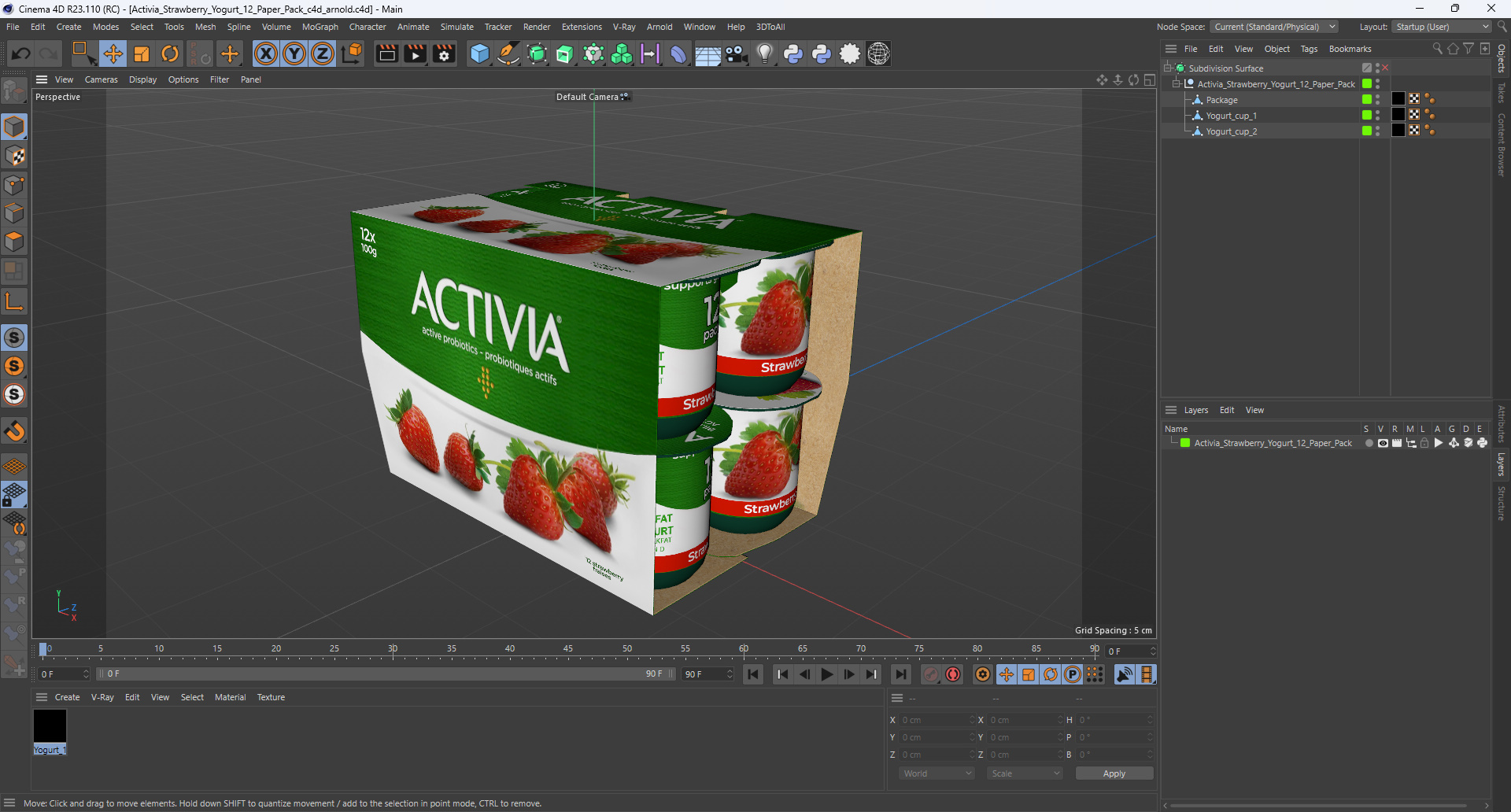The height and width of the screenshot is (812, 1511).
Task: Open the Render menu
Action: [537, 27]
